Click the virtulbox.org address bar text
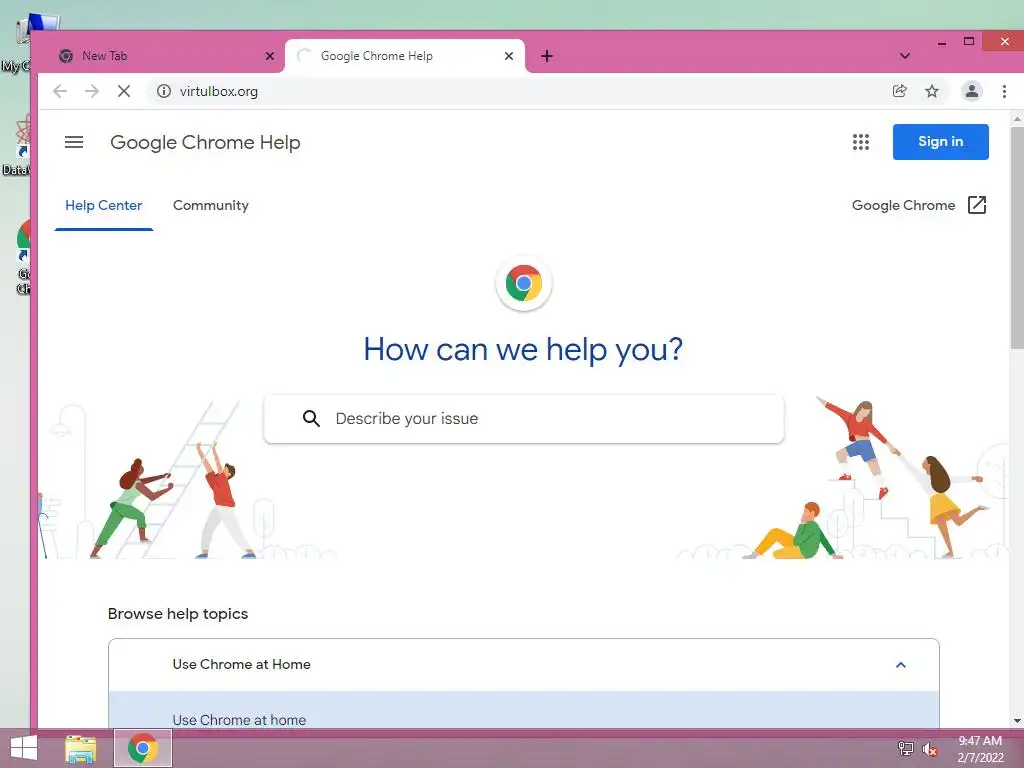The height and width of the screenshot is (768, 1024). click(219, 91)
